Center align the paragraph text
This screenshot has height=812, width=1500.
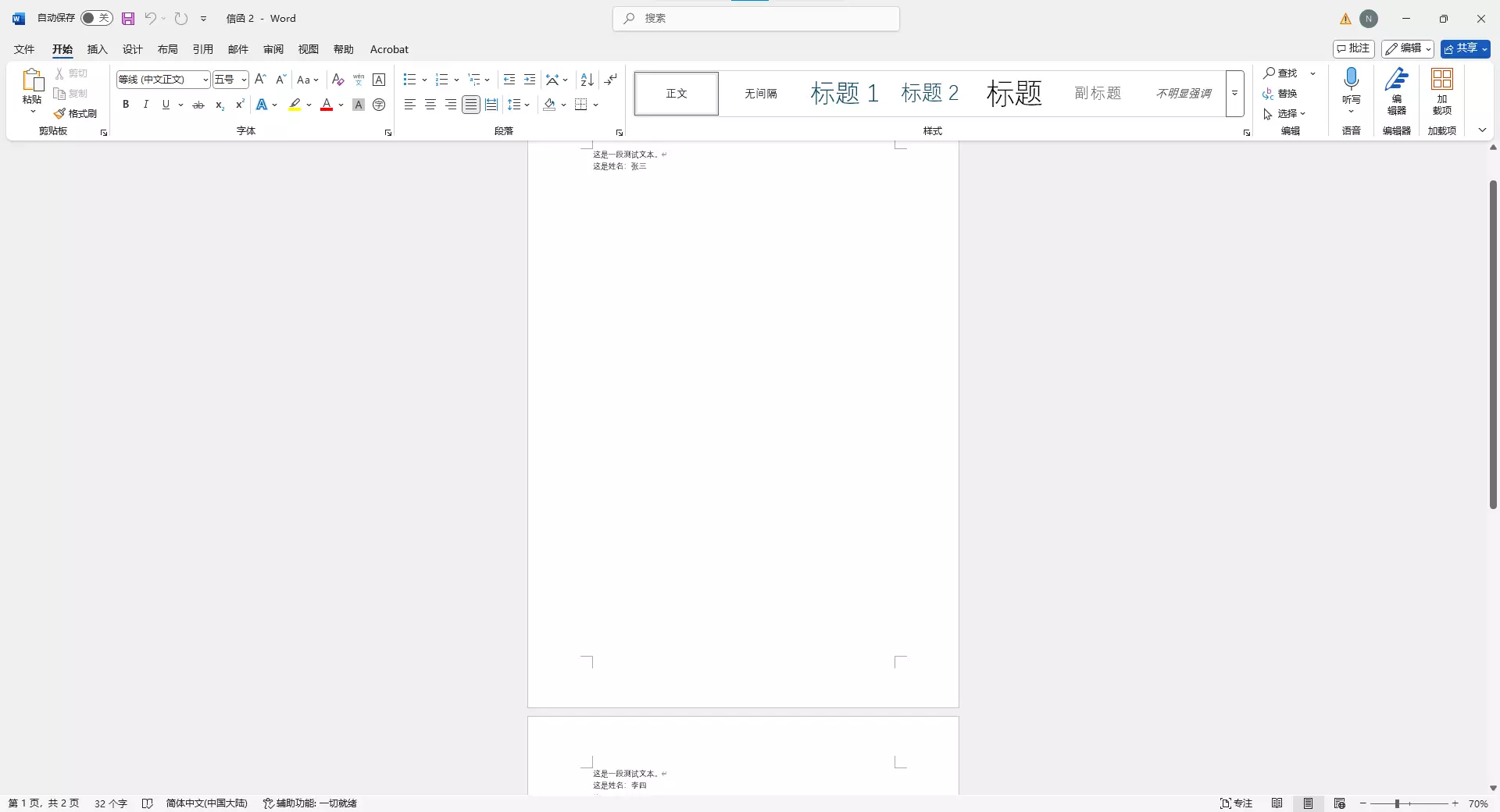click(x=430, y=105)
